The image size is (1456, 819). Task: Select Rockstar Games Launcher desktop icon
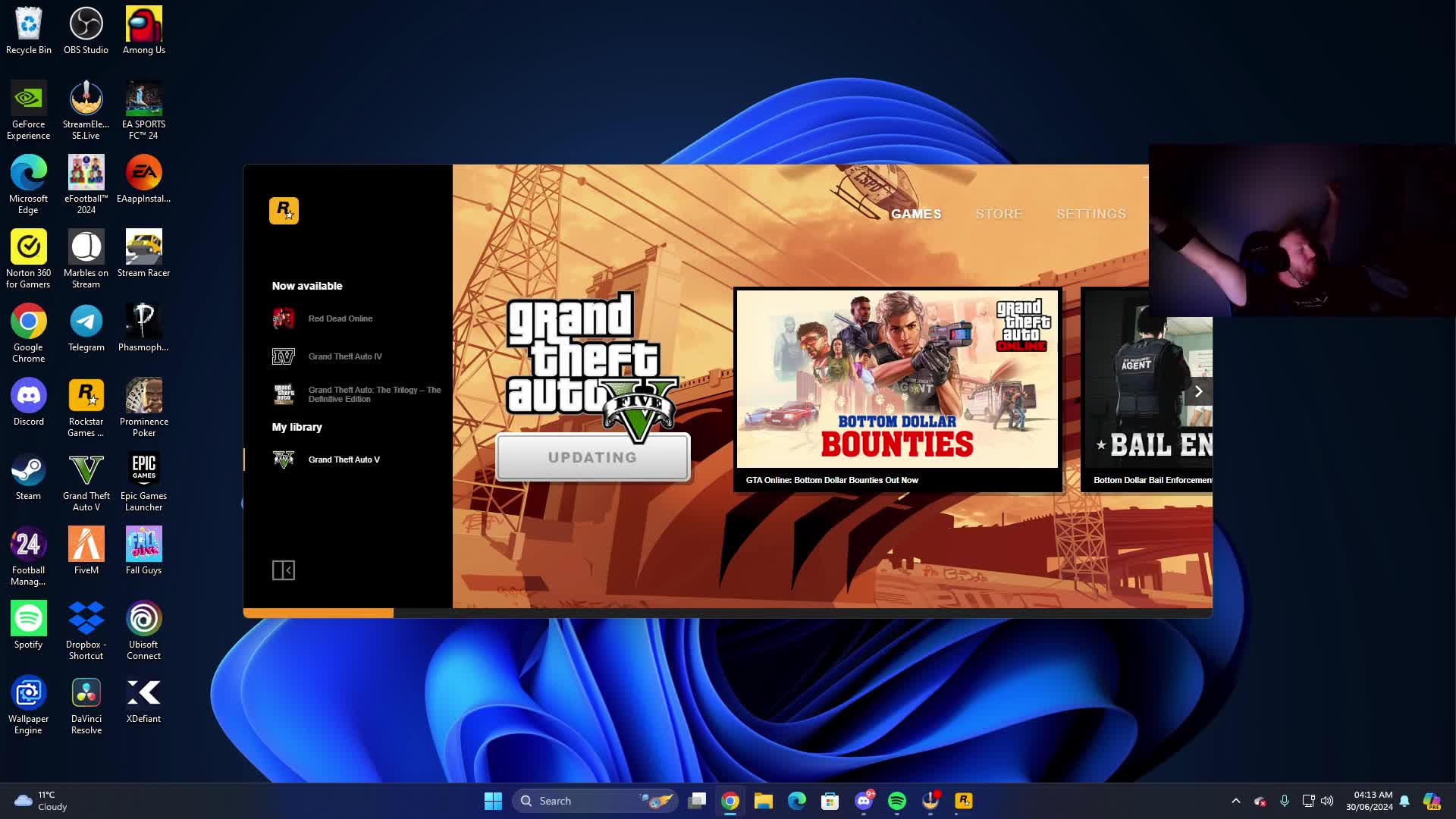click(86, 408)
